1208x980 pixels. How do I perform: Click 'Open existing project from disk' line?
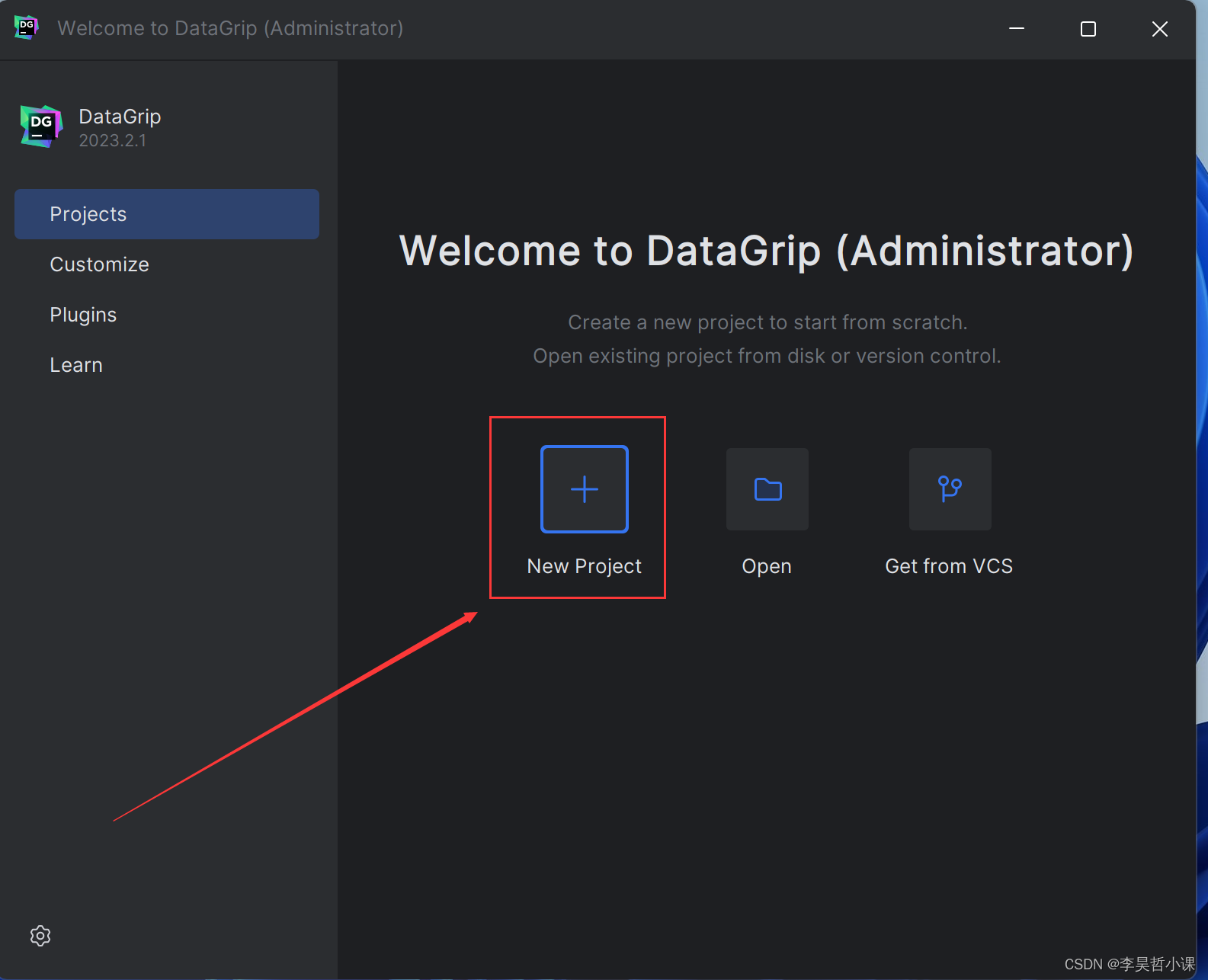pos(767,356)
